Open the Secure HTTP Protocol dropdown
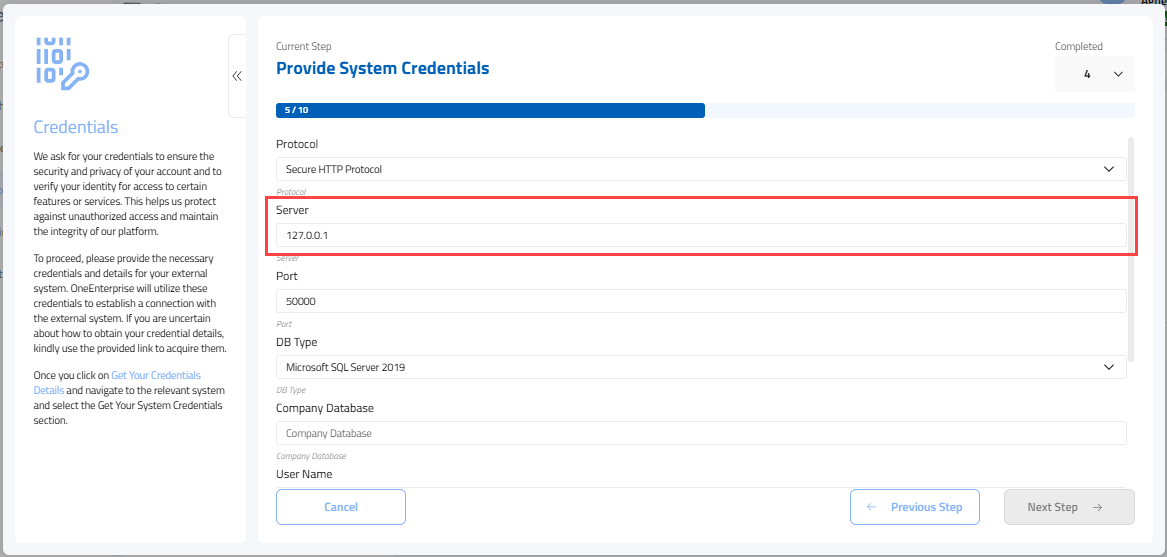The width and height of the screenshot is (1167, 557). click(x=700, y=170)
